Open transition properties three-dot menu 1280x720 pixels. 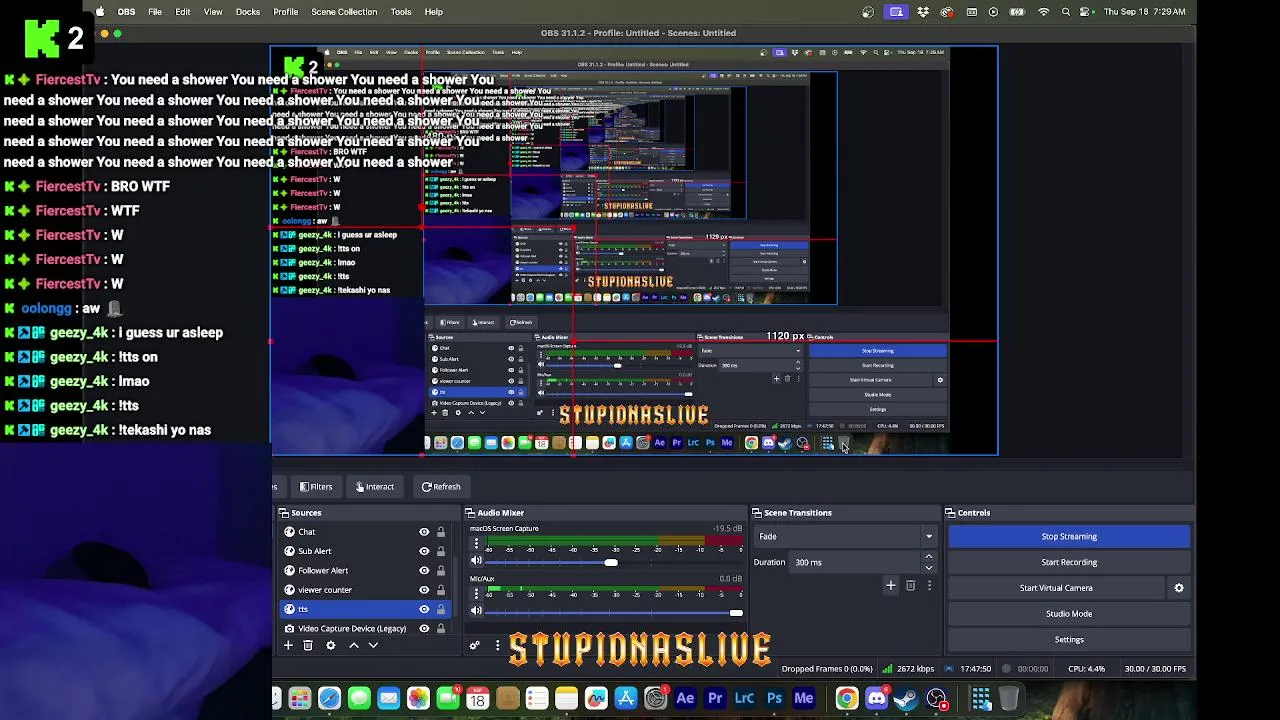(929, 586)
